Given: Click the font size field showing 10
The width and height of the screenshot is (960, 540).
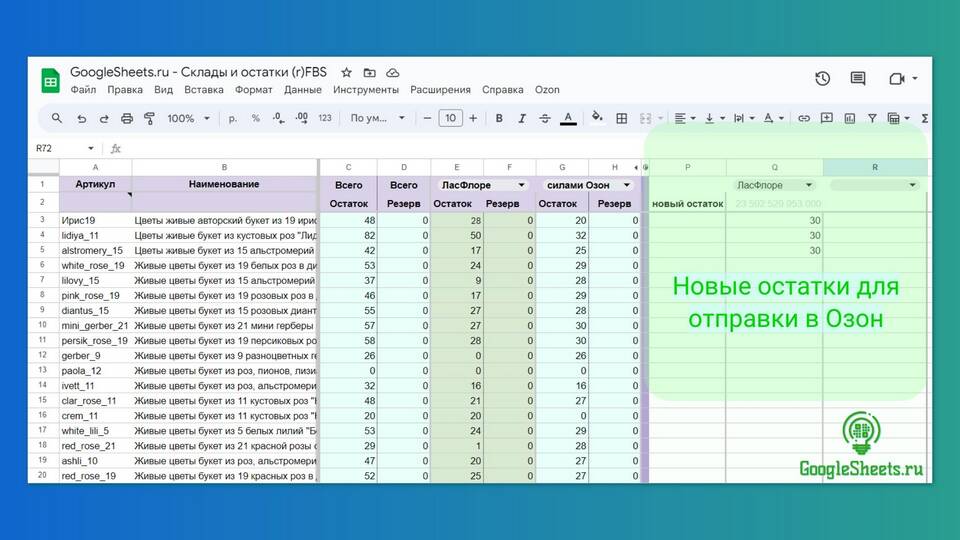Looking at the screenshot, I should click(x=450, y=118).
